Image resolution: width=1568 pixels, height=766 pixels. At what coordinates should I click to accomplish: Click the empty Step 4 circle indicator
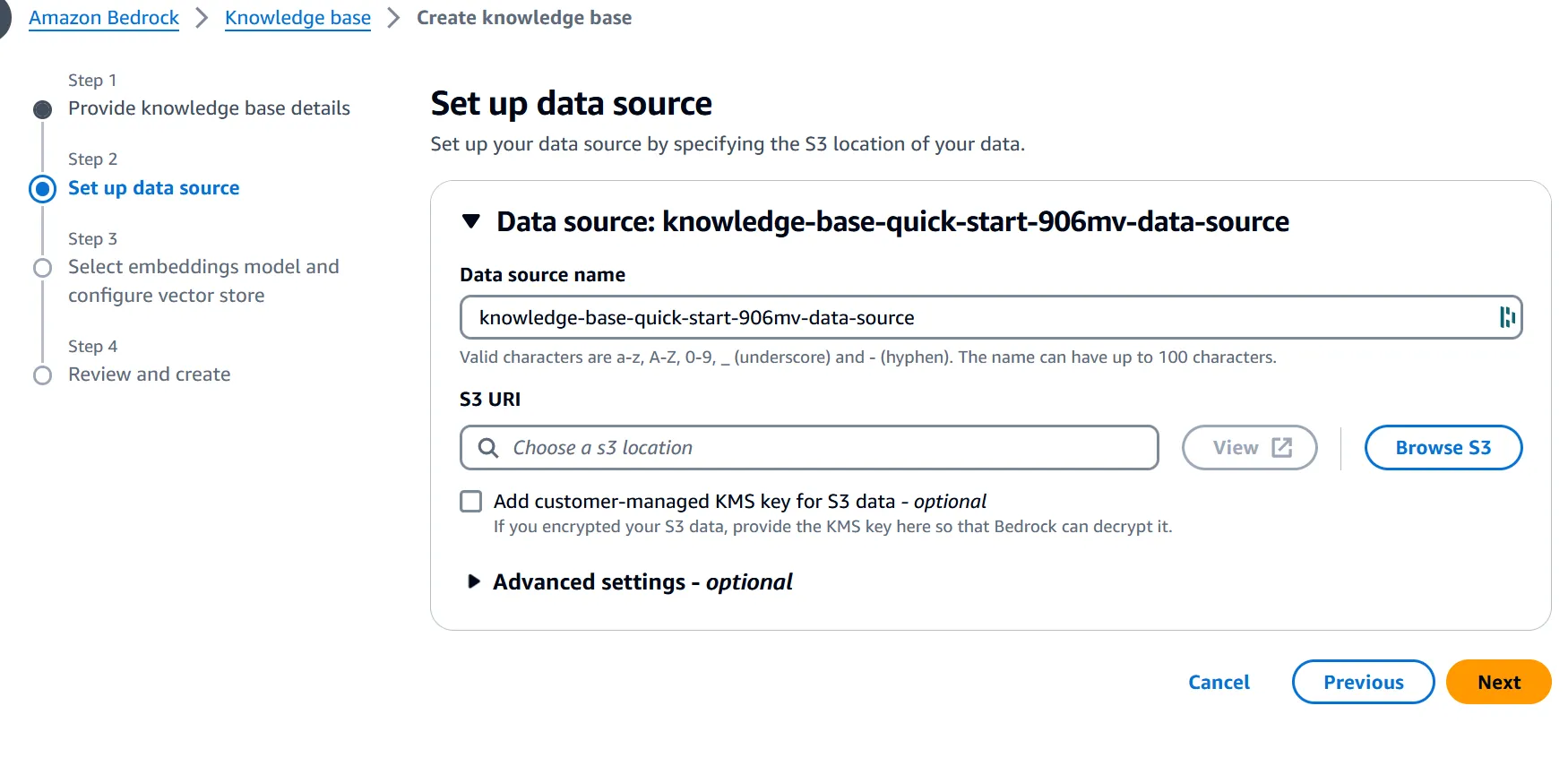[x=42, y=375]
